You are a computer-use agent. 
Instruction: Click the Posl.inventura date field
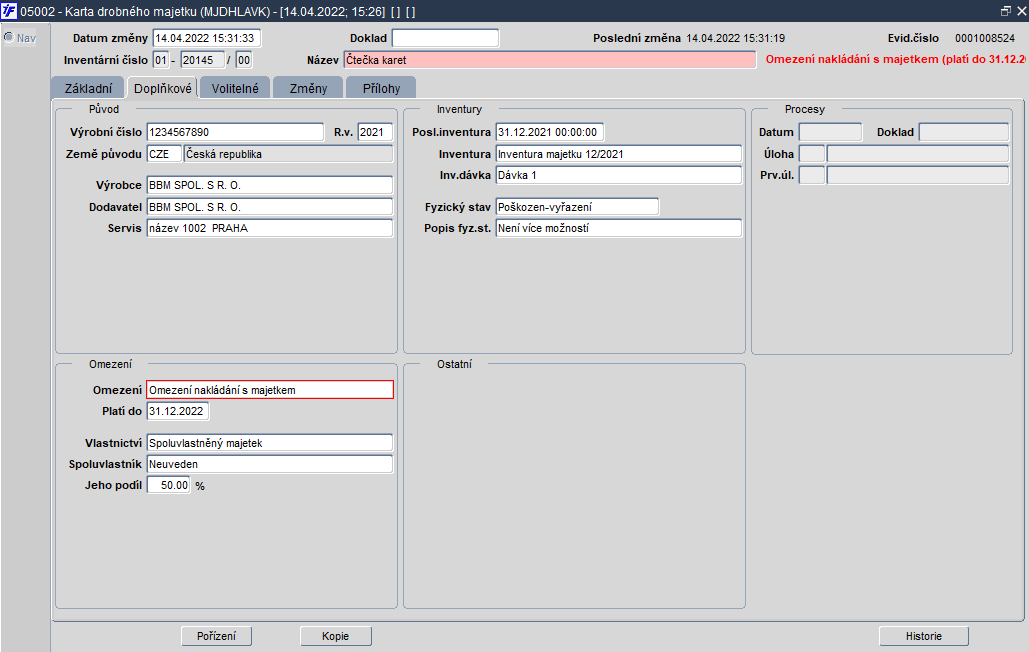tap(549, 132)
